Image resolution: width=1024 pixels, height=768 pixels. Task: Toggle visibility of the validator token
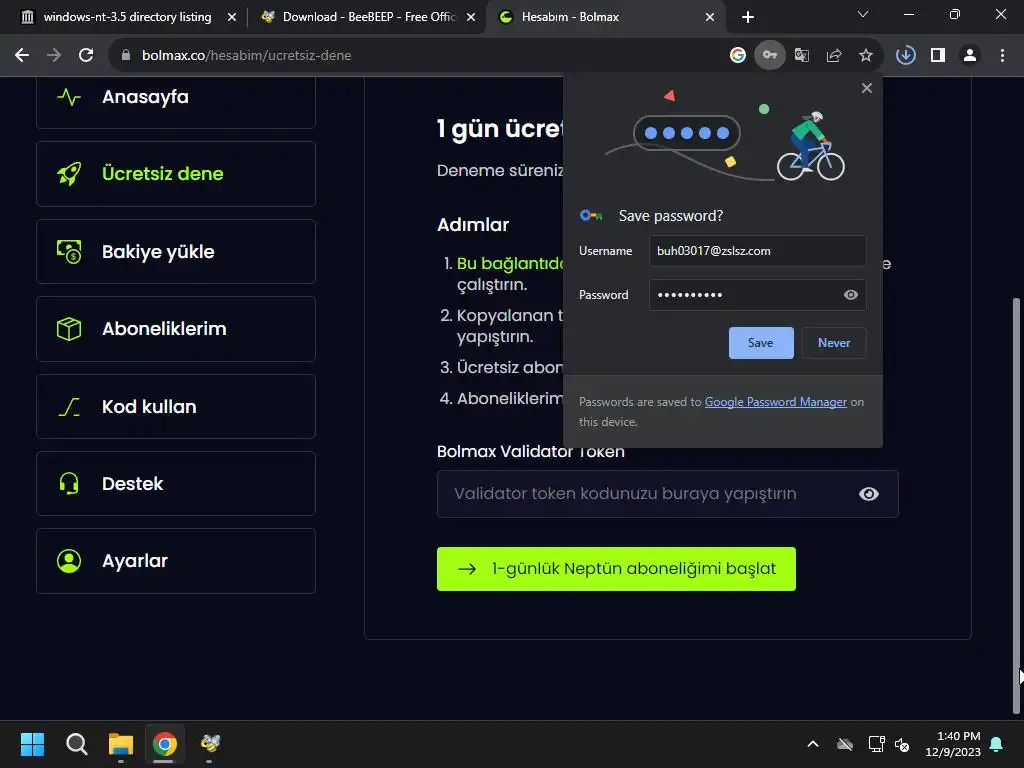(x=869, y=494)
